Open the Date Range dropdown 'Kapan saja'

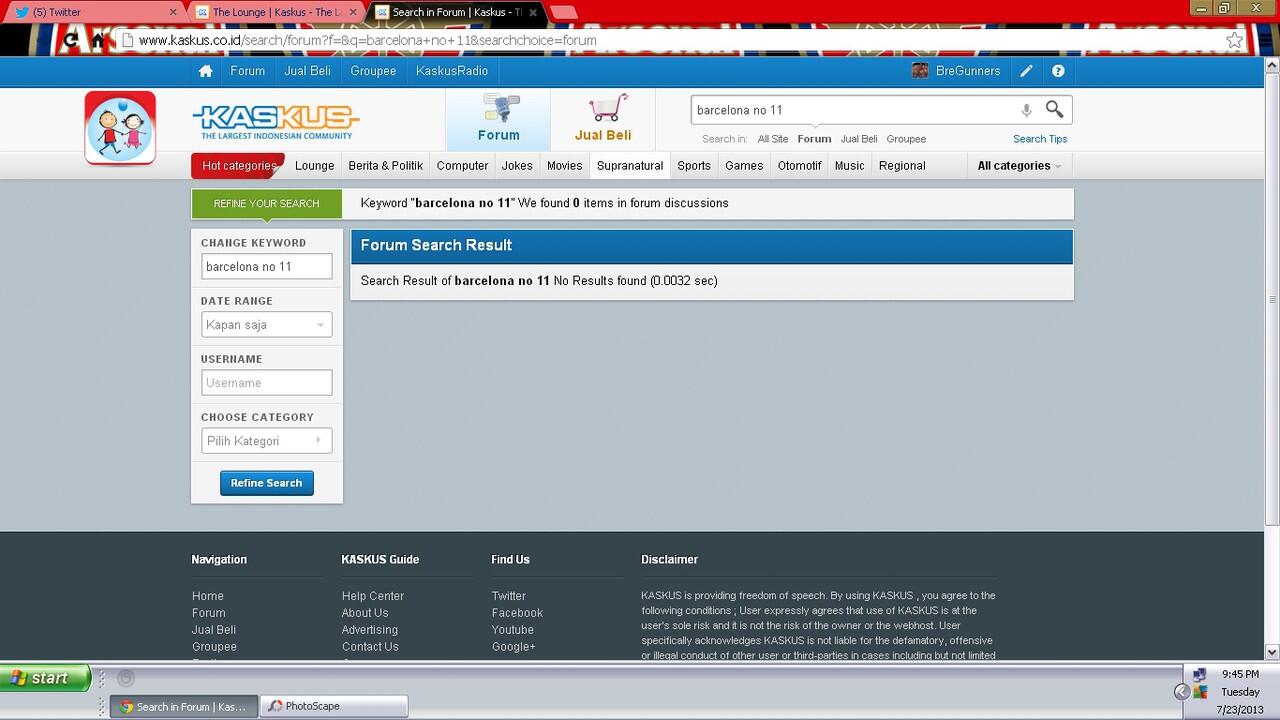pos(266,325)
